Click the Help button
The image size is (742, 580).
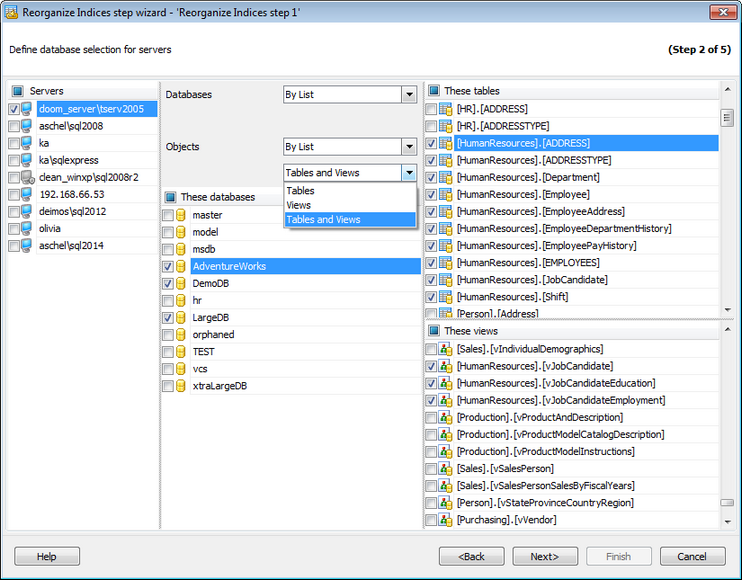(x=47, y=556)
